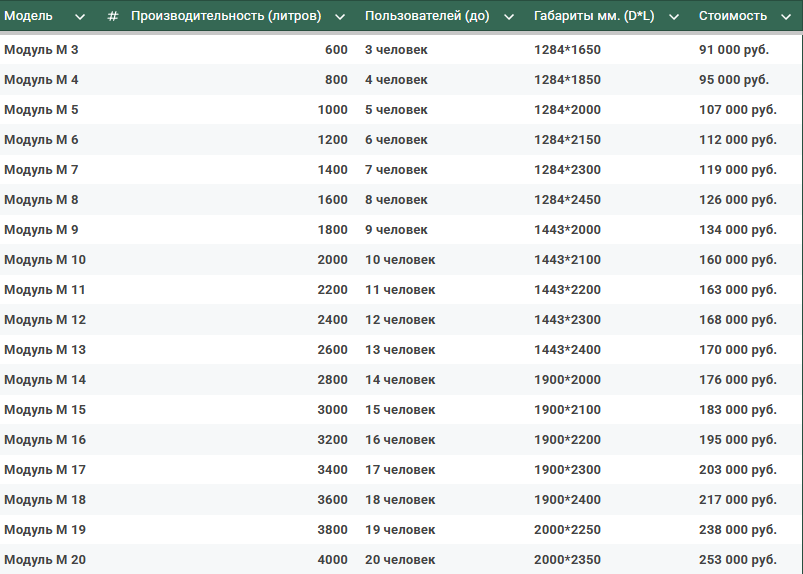Select the 134 000 руб. price cell
803x574 pixels.
pyautogui.click(x=737, y=230)
